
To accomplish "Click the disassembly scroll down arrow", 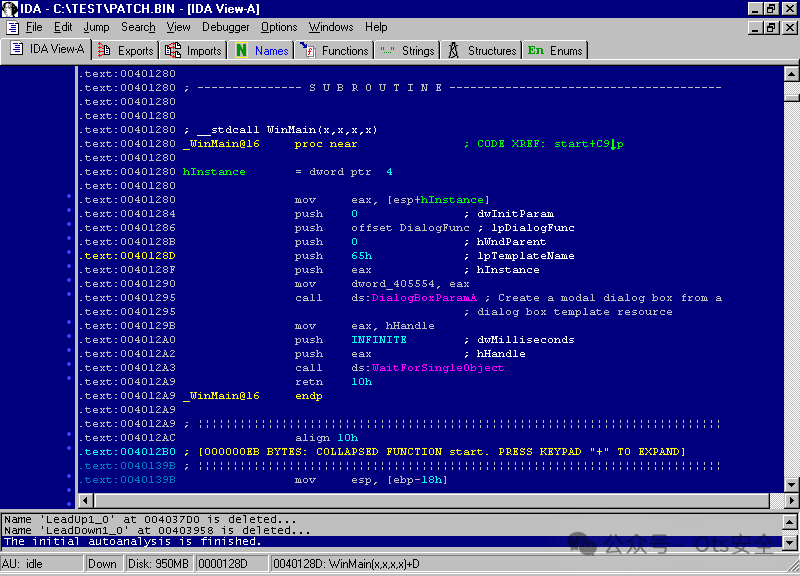I will [791, 485].
